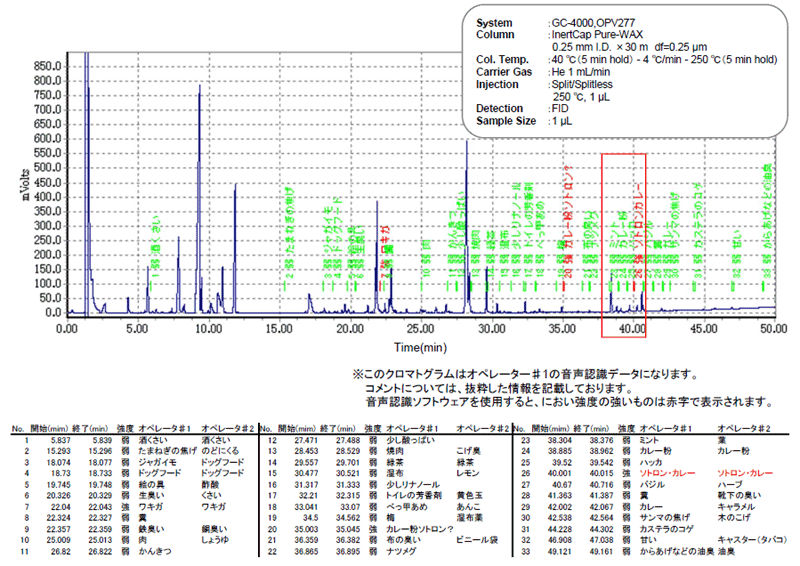The height and width of the screenshot is (566, 800).
Task: Click the "Time(min)" axis title
Action: 420,348
